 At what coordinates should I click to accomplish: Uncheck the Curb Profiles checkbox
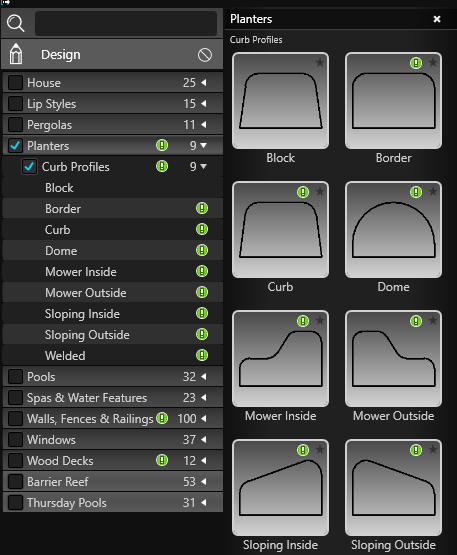coord(29,166)
